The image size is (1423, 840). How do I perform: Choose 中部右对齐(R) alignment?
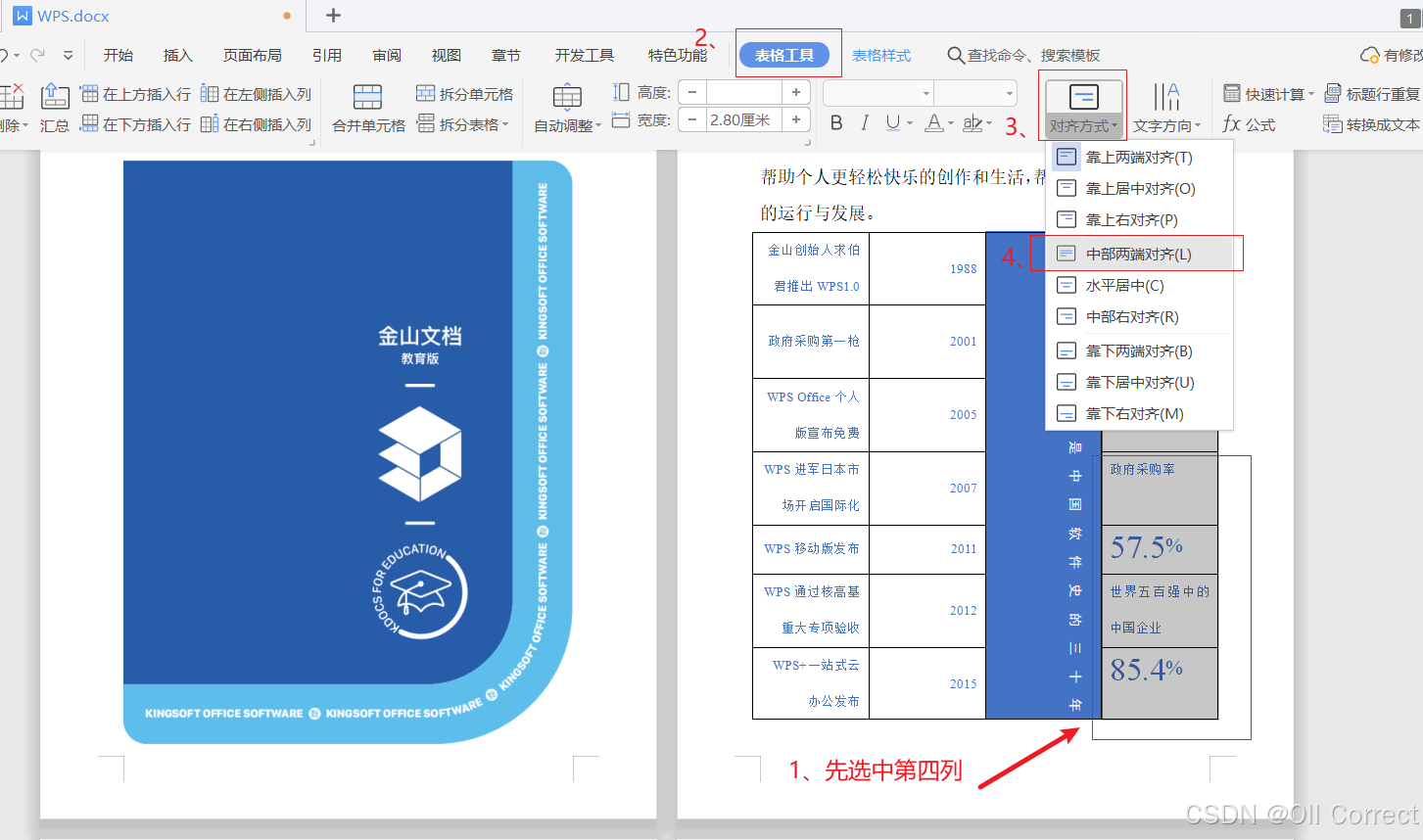1139,316
